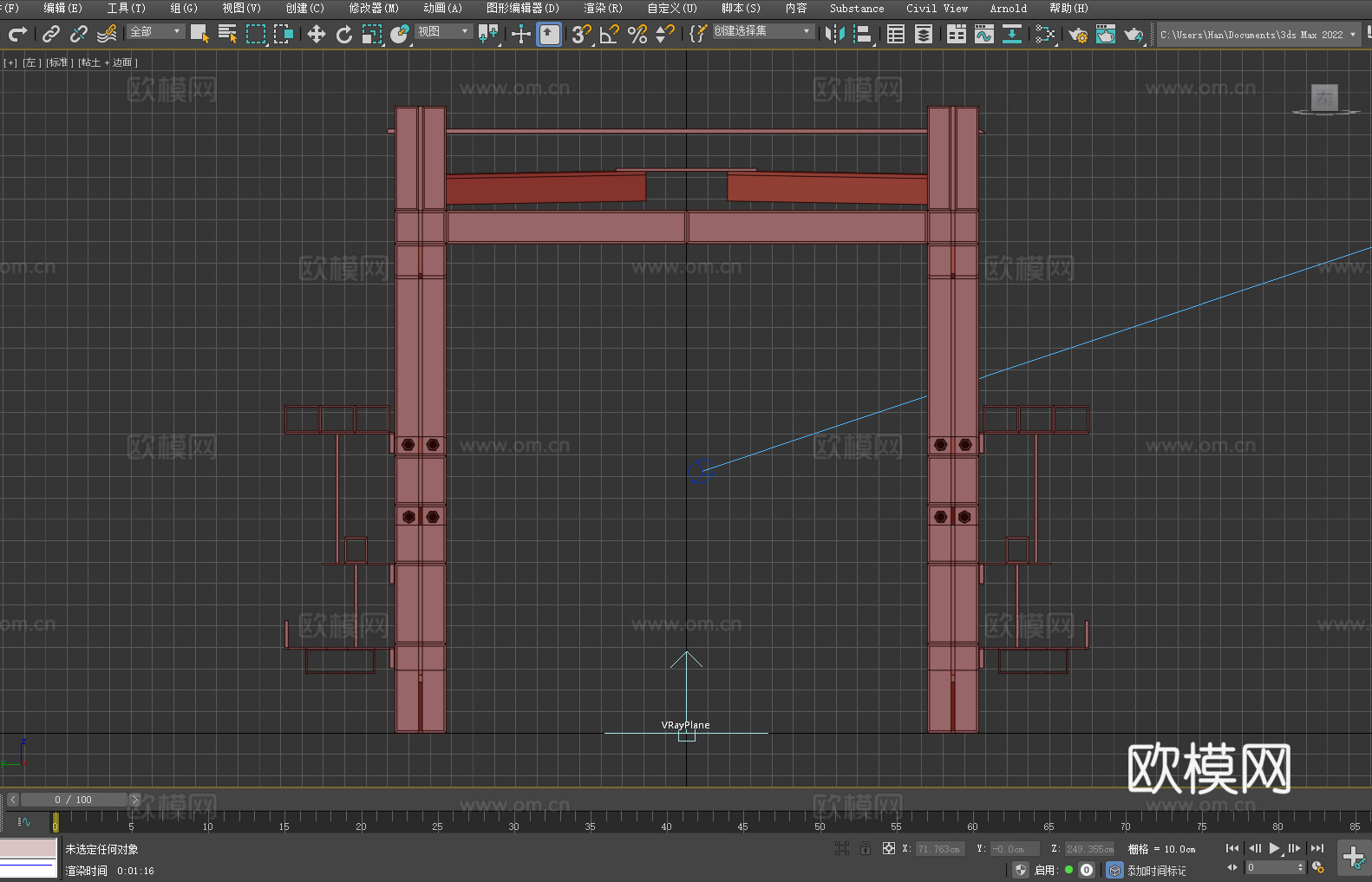Click the [+] viewport general menu label
The image size is (1372, 882).
click(10, 62)
